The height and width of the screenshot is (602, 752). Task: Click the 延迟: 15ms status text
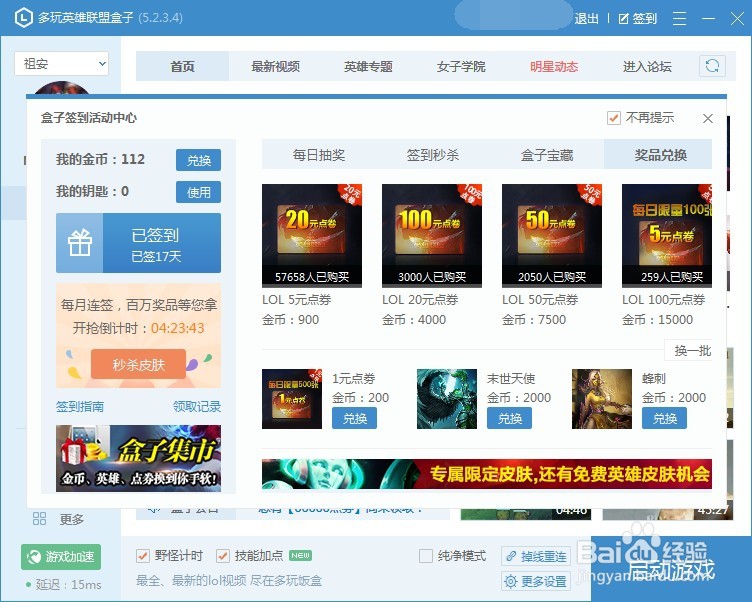(68, 585)
